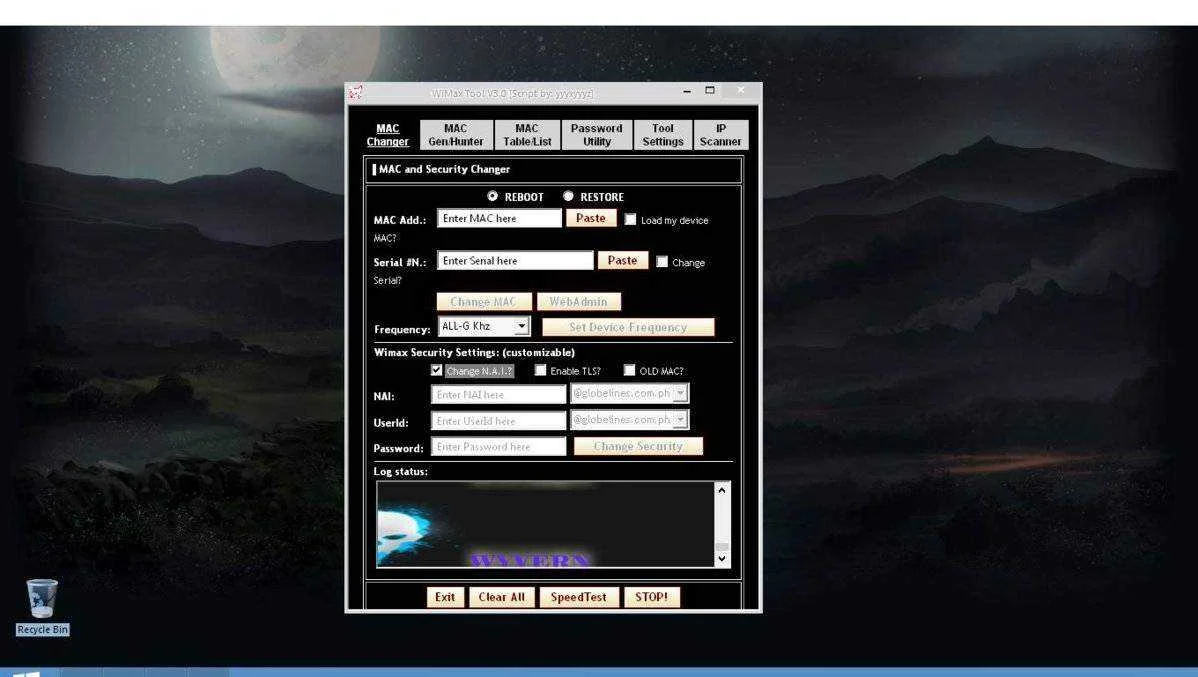Click the Enter NAI here field
The width and height of the screenshot is (1198, 677).
click(498, 394)
